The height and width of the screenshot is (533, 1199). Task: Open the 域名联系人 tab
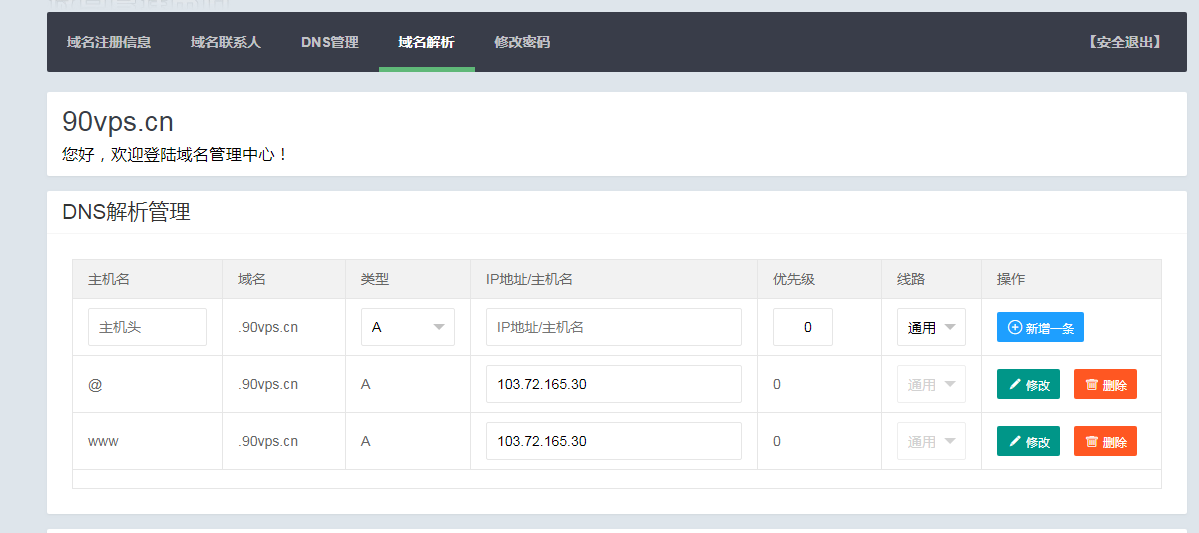point(226,42)
